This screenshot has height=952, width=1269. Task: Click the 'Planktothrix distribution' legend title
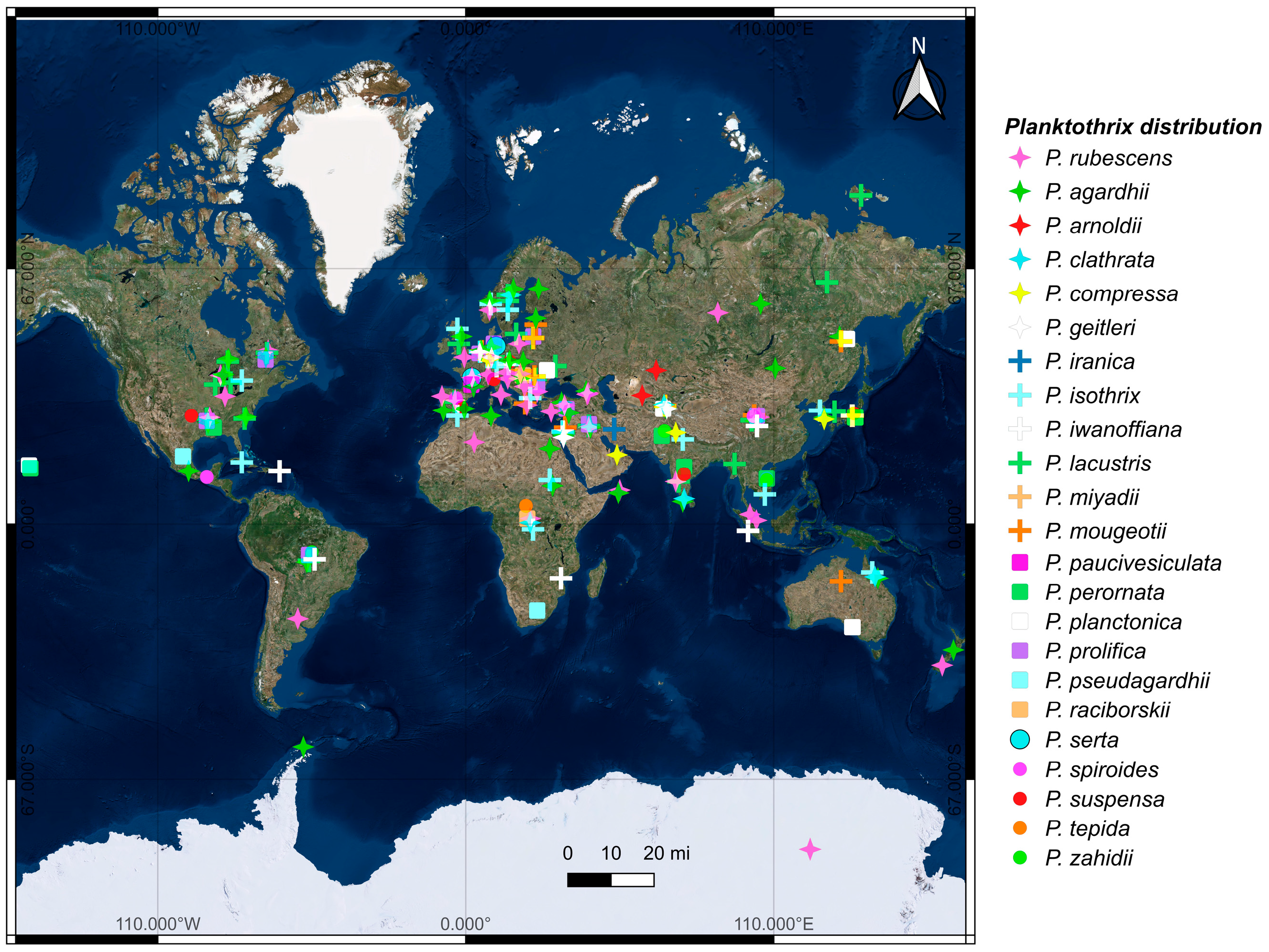coord(1132,126)
